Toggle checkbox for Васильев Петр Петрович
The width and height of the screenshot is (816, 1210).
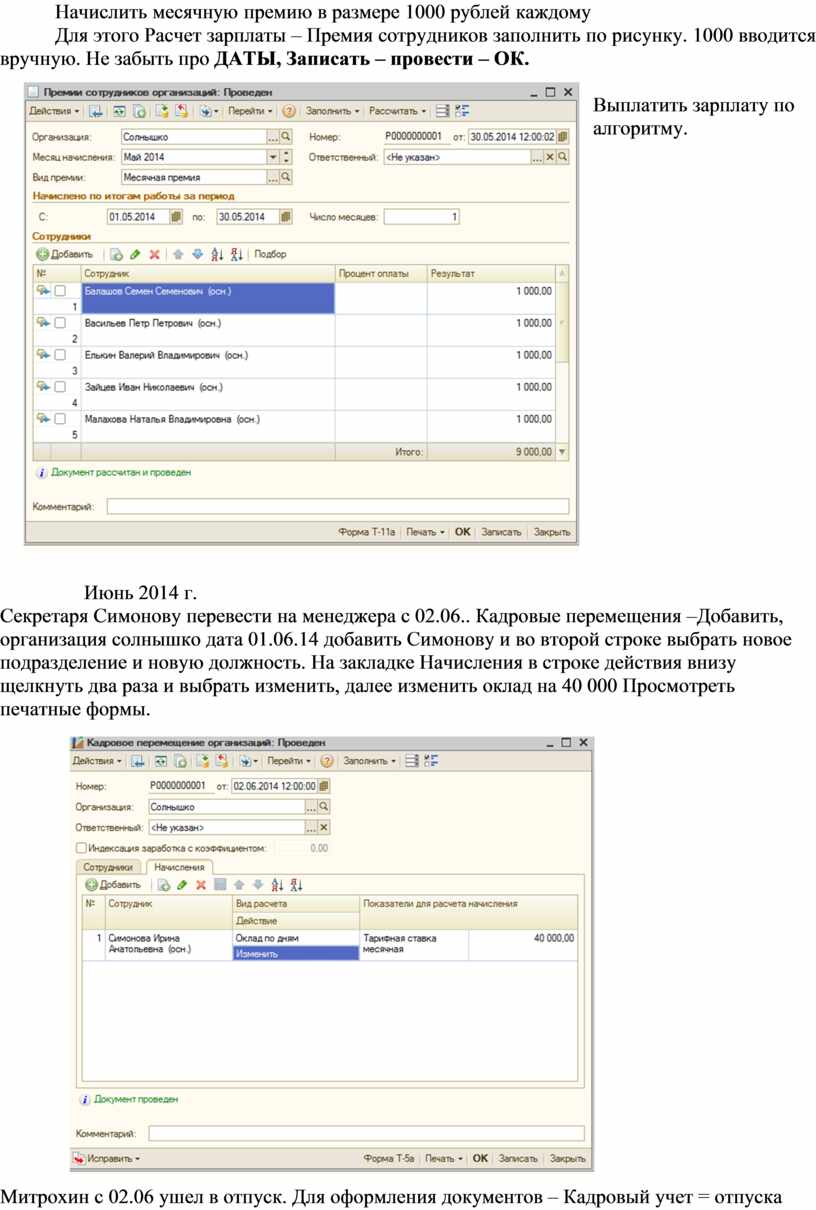[x=60, y=323]
